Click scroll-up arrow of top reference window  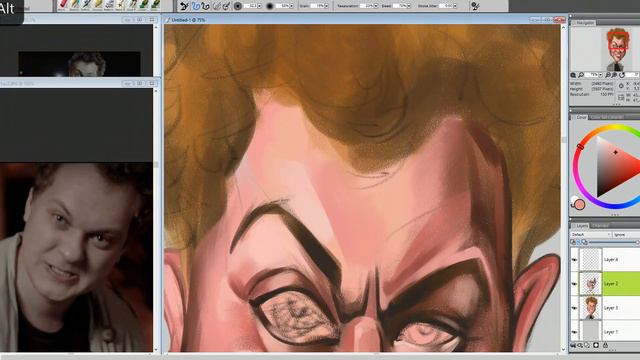(x=156, y=27)
